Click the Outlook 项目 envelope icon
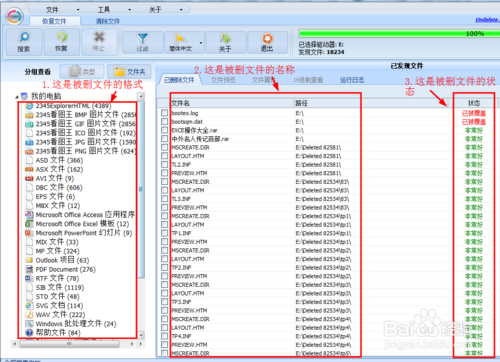The width and height of the screenshot is (500, 362). (x=30, y=260)
